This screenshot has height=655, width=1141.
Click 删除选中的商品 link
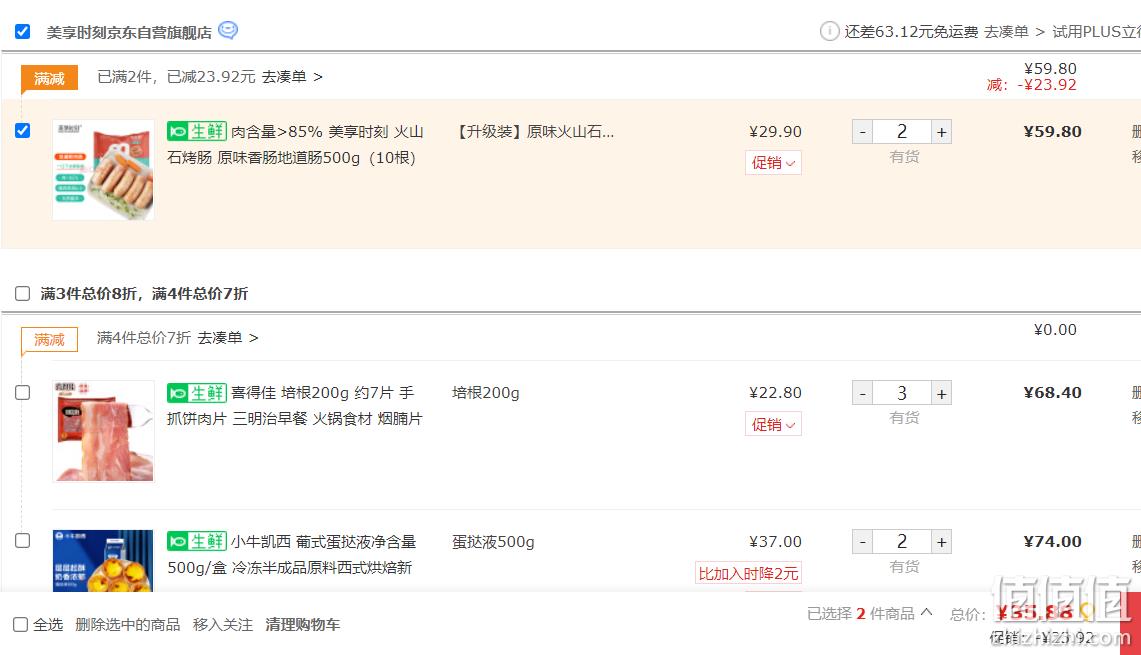coord(127,624)
